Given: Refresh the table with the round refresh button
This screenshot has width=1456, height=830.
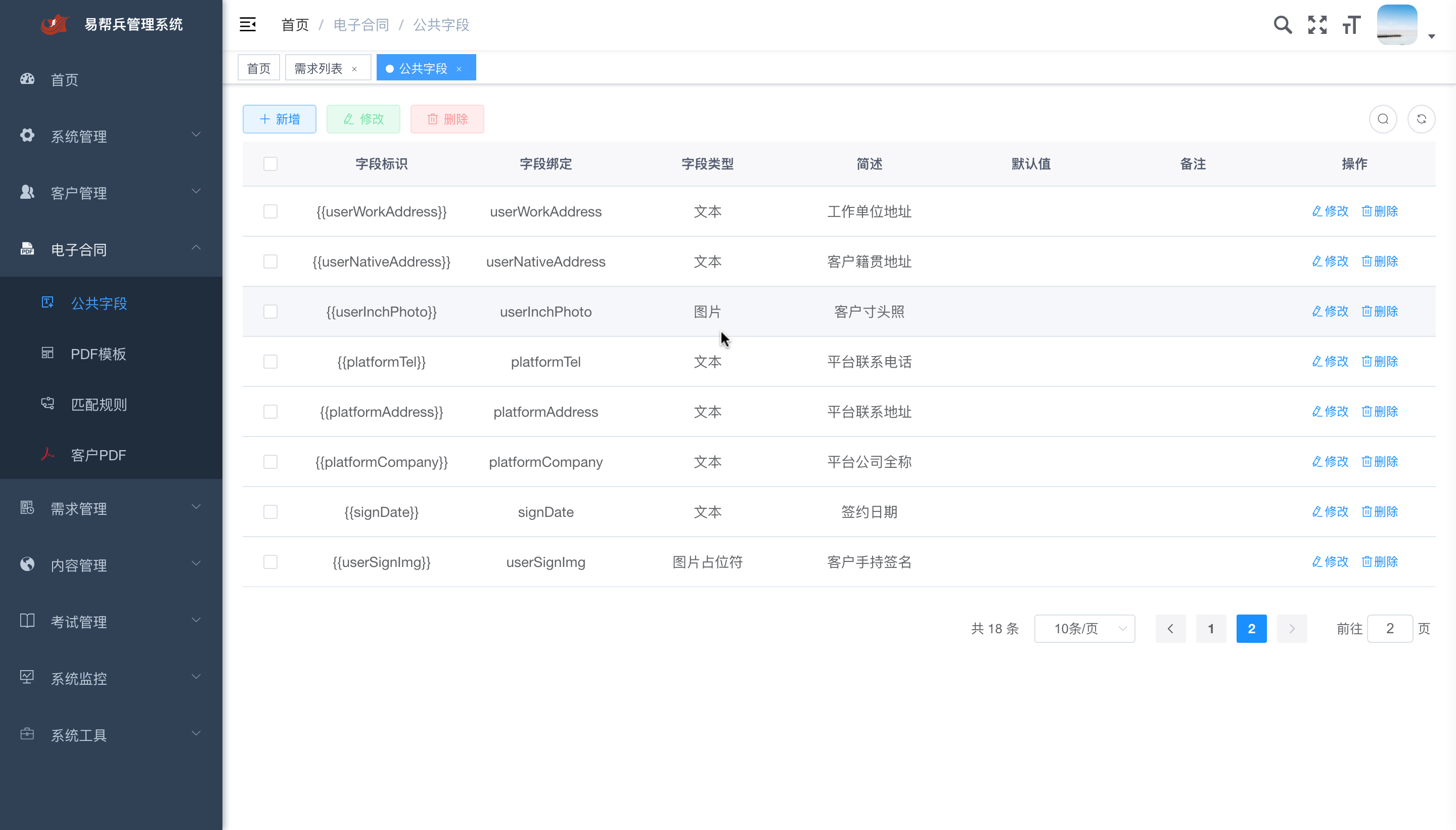Looking at the screenshot, I should [x=1421, y=119].
